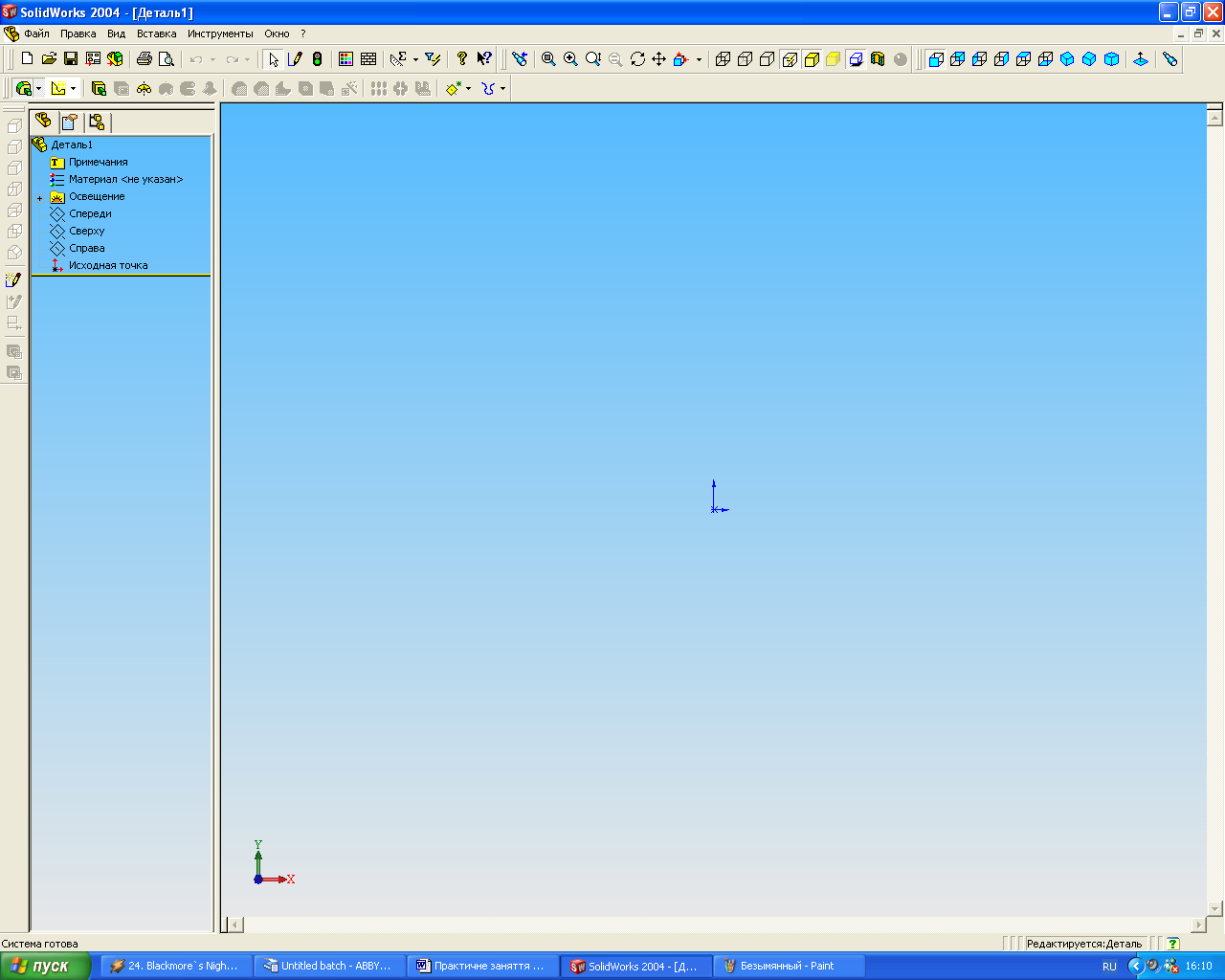
Task: Click Make Assembly from Part icon
Action: point(115,59)
